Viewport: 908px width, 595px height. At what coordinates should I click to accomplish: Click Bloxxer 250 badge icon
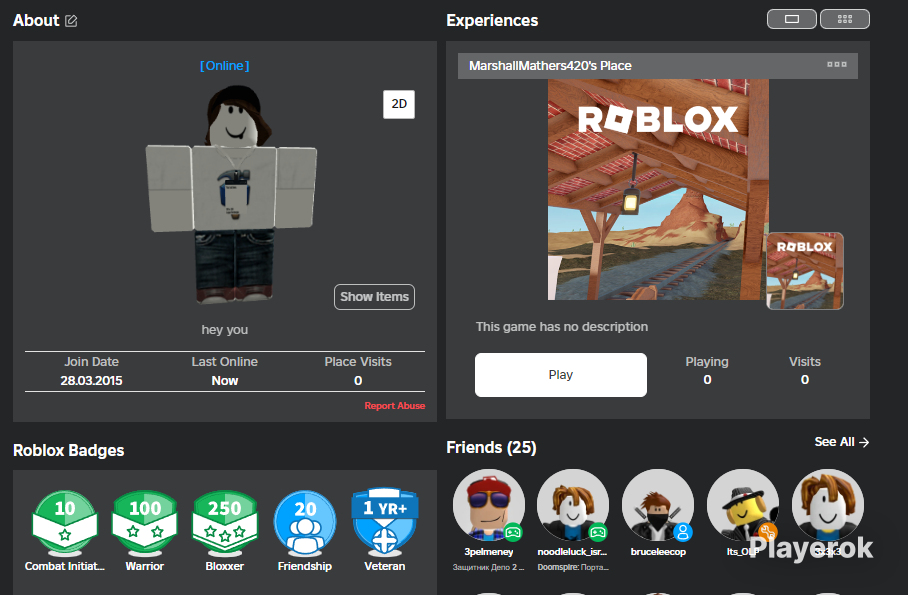pyautogui.click(x=225, y=523)
